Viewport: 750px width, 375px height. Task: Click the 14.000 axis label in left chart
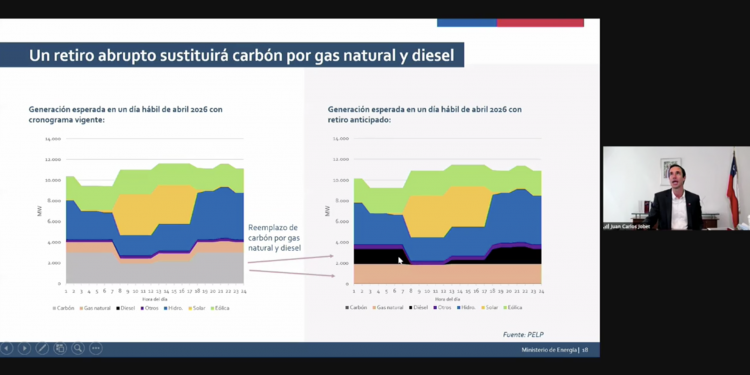[x=53, y=139]
